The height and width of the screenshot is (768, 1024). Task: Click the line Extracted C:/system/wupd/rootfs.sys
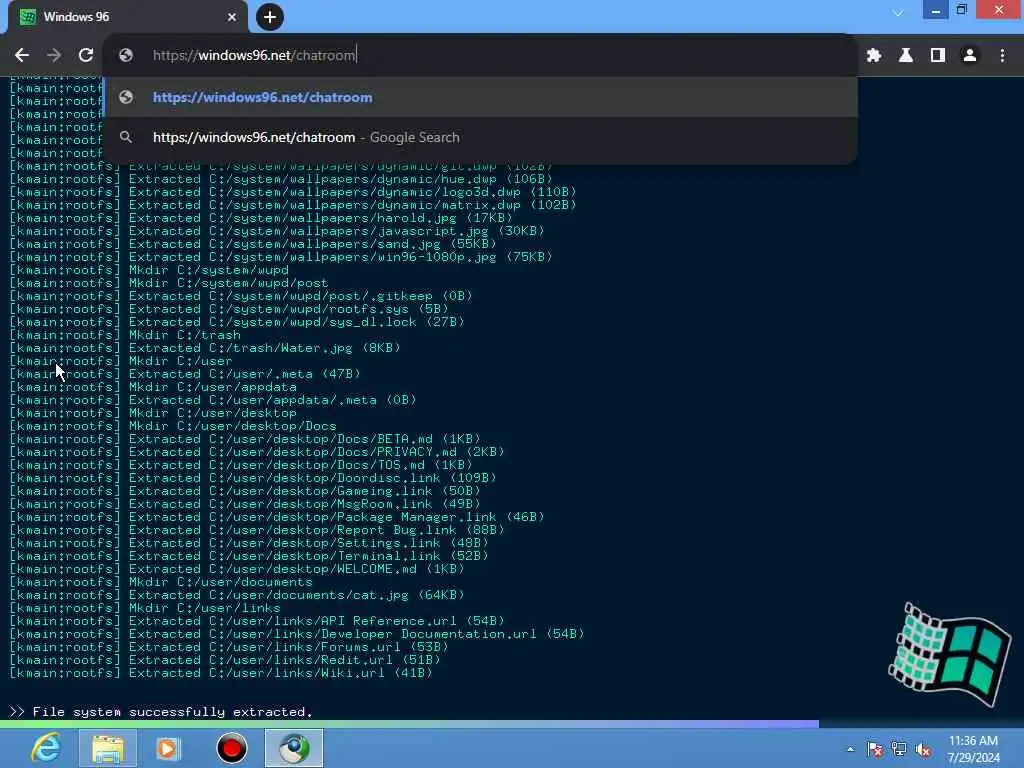pos(229,308)
